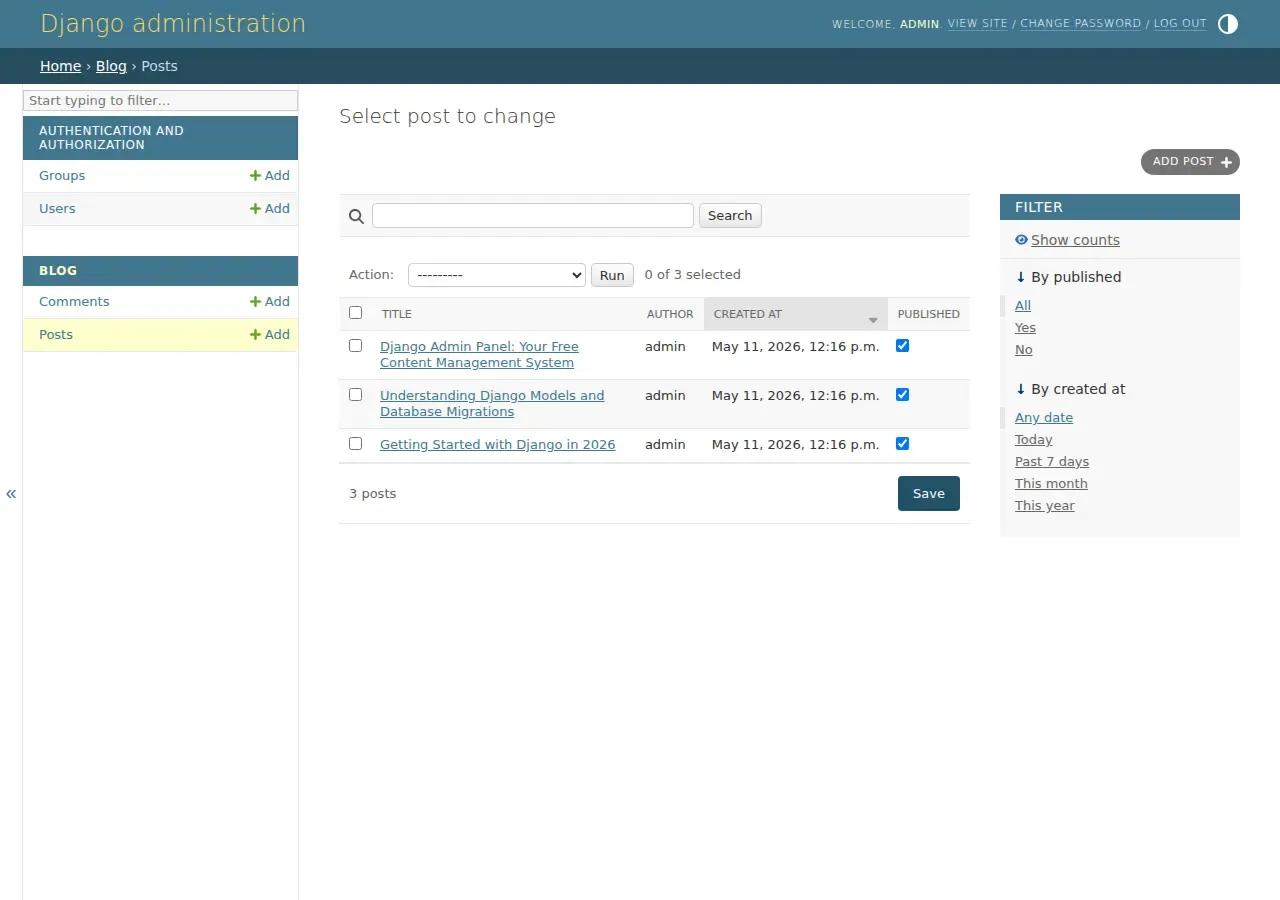
Task: Select the Understanding Django Models row checkbox
Action: coord(355,395)
